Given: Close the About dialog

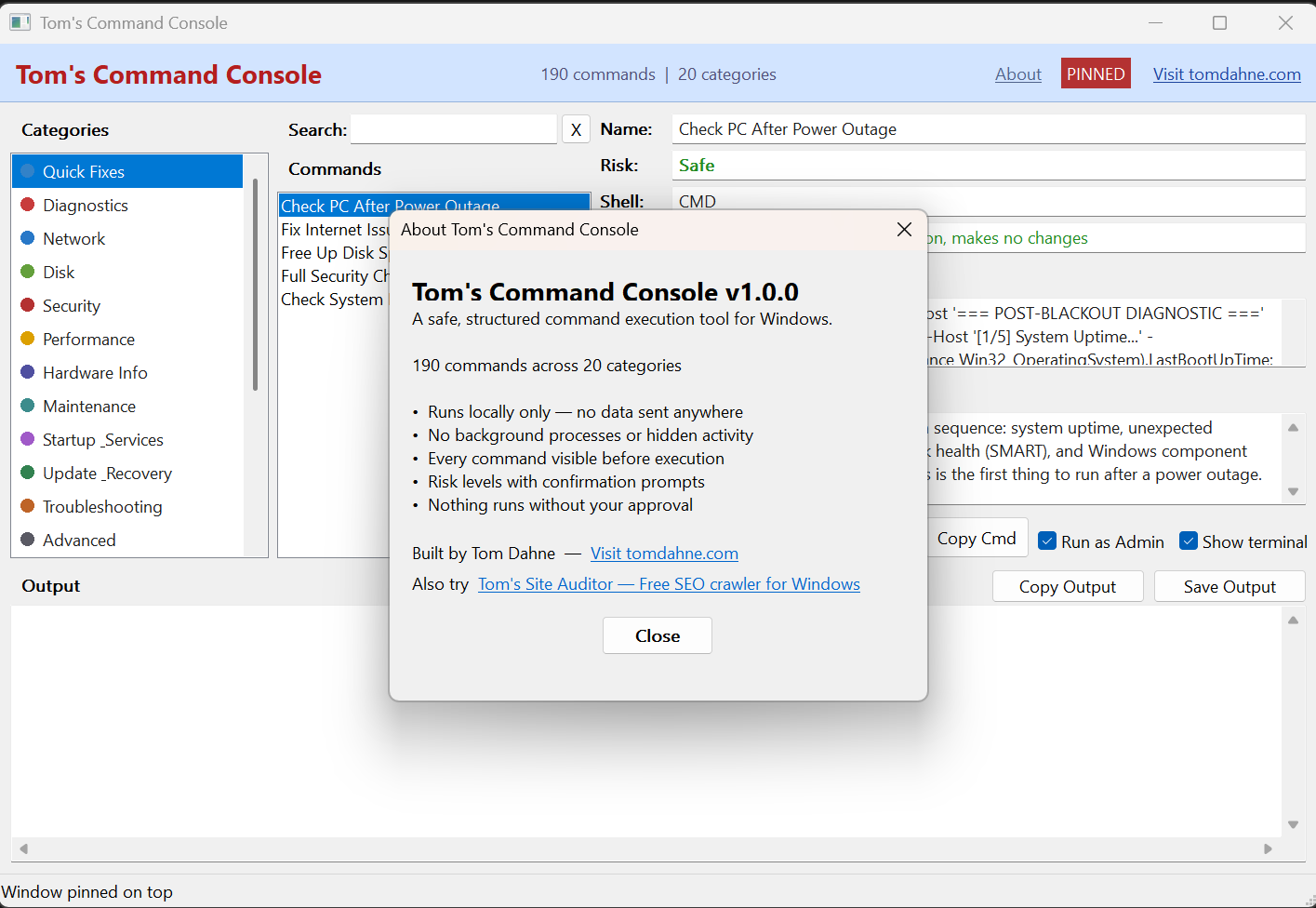Looking at the screenshot, I should 657,635.
